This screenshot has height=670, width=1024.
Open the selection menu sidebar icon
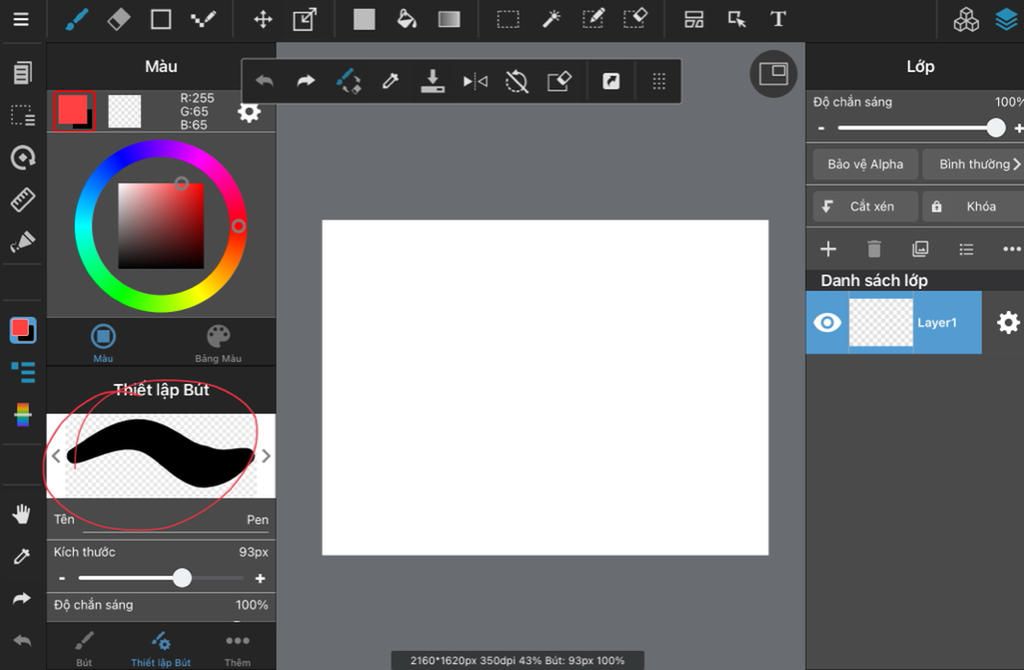(x=23, y=115)
